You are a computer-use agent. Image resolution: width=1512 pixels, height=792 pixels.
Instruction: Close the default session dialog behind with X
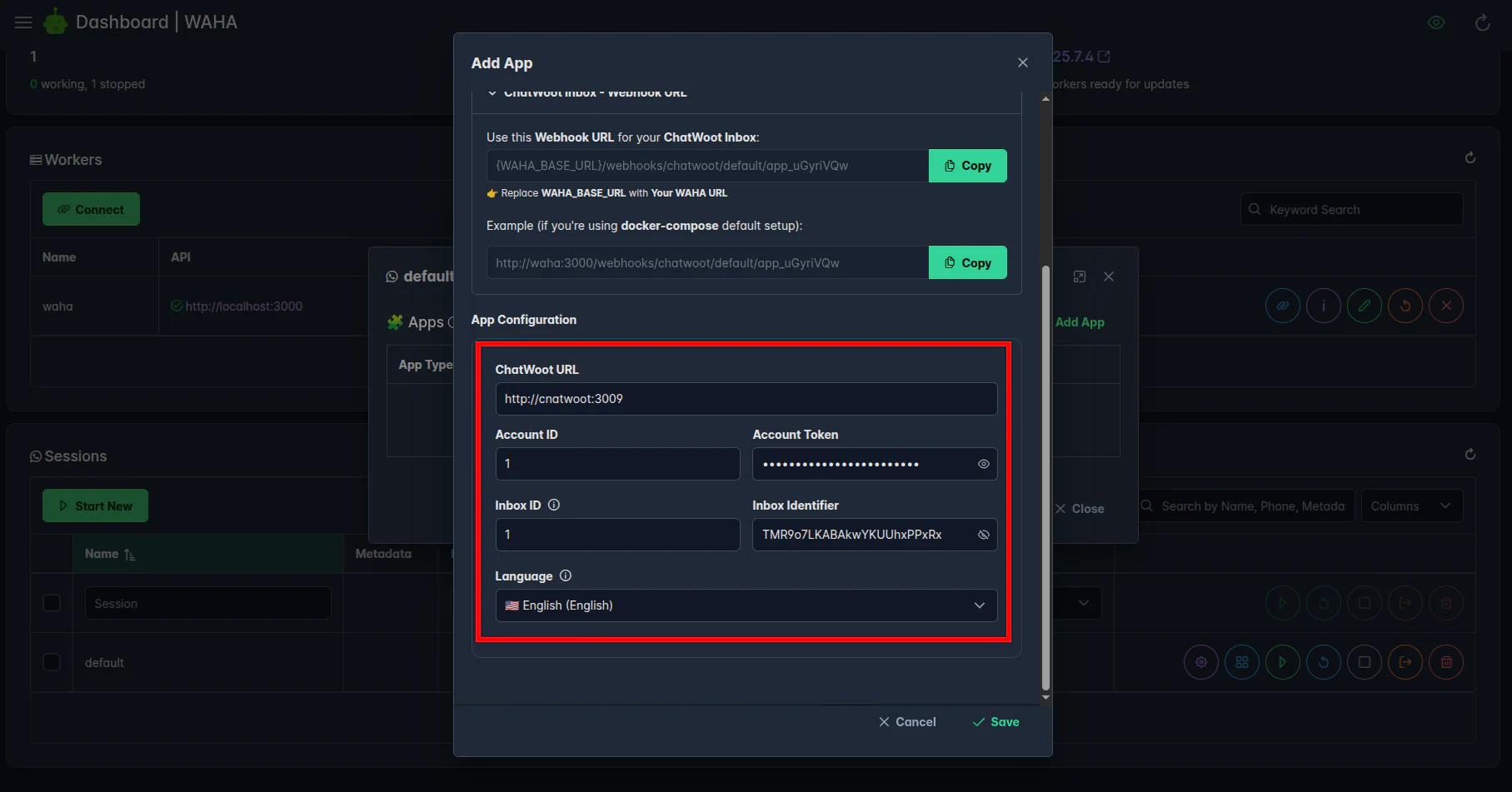coord(1109,276)
